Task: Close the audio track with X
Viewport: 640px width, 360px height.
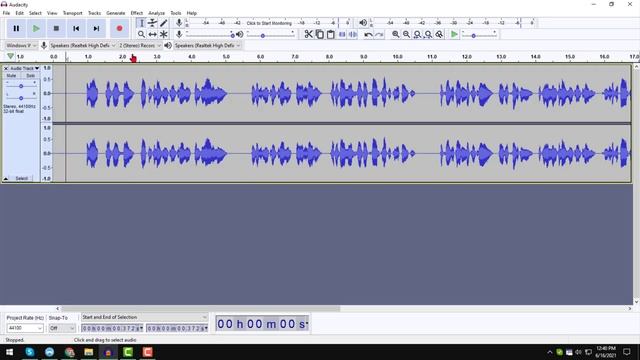Action: [x=6, y=68]
